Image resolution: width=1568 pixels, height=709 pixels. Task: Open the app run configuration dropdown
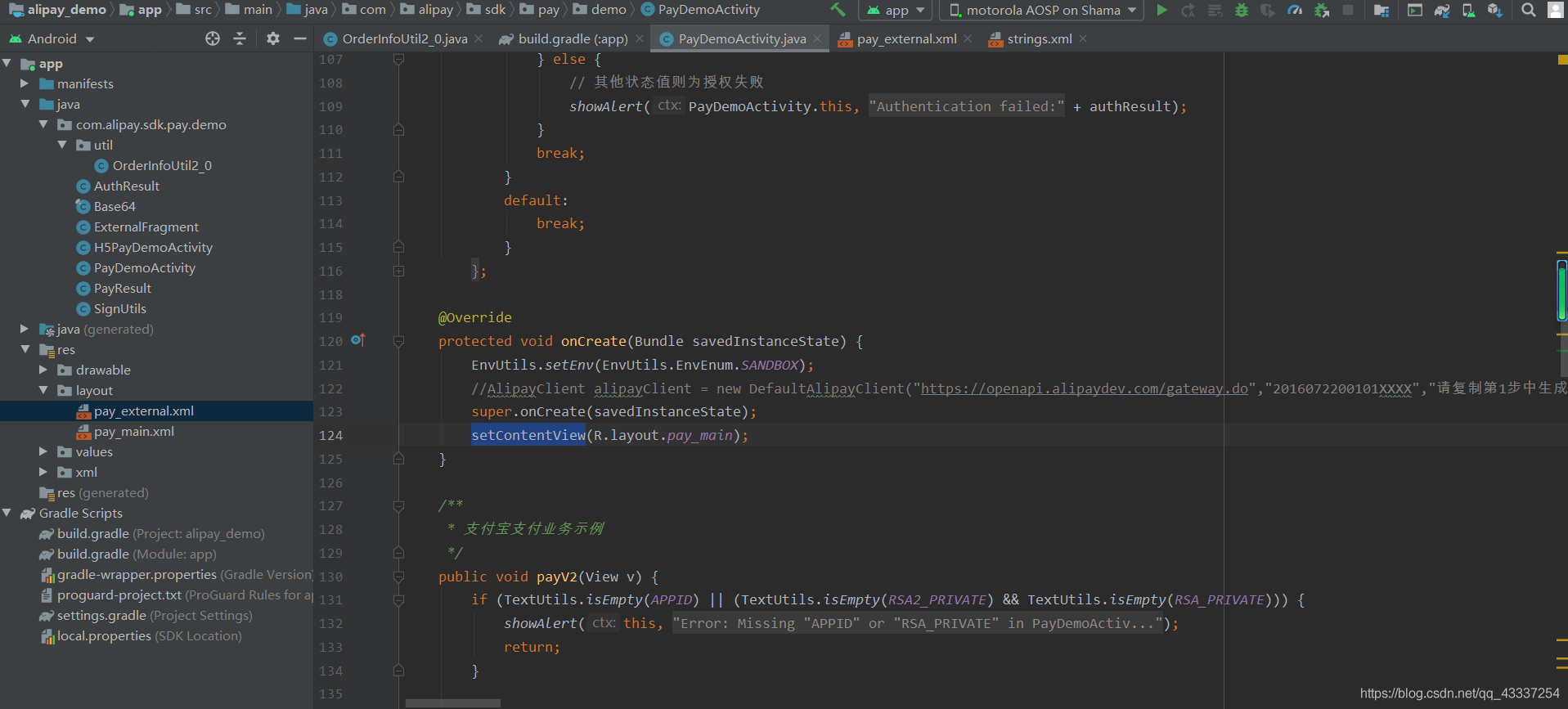pyautogui.click(x=895, y=10)
